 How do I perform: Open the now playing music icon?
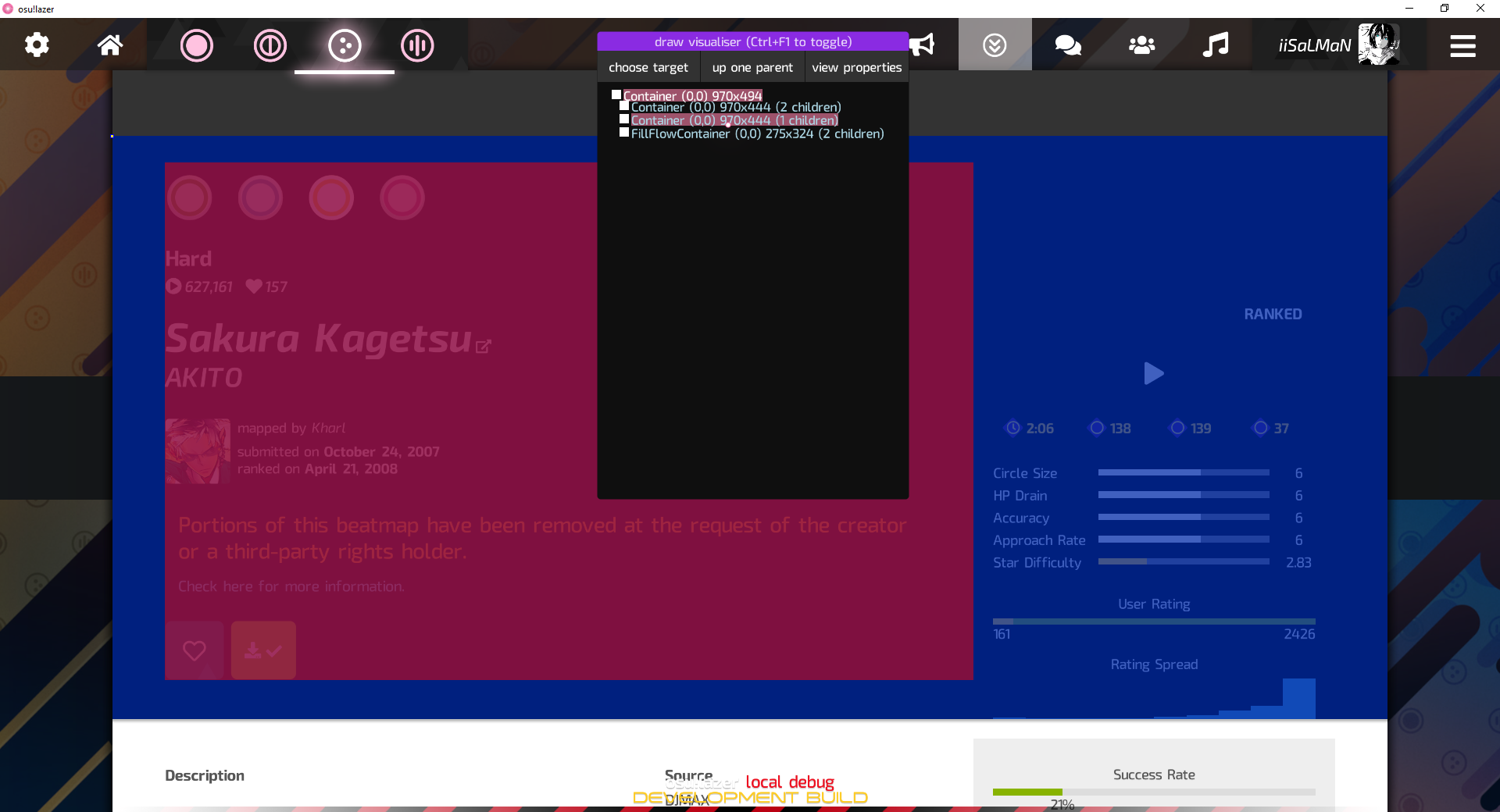click(x=1214, y=45)
